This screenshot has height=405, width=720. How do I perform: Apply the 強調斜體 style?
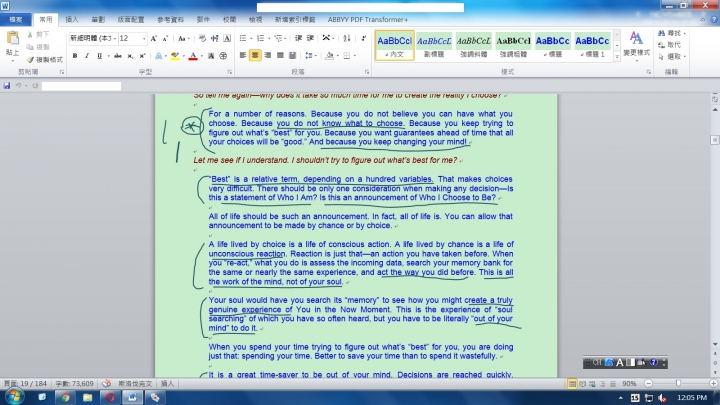(473, 45)
